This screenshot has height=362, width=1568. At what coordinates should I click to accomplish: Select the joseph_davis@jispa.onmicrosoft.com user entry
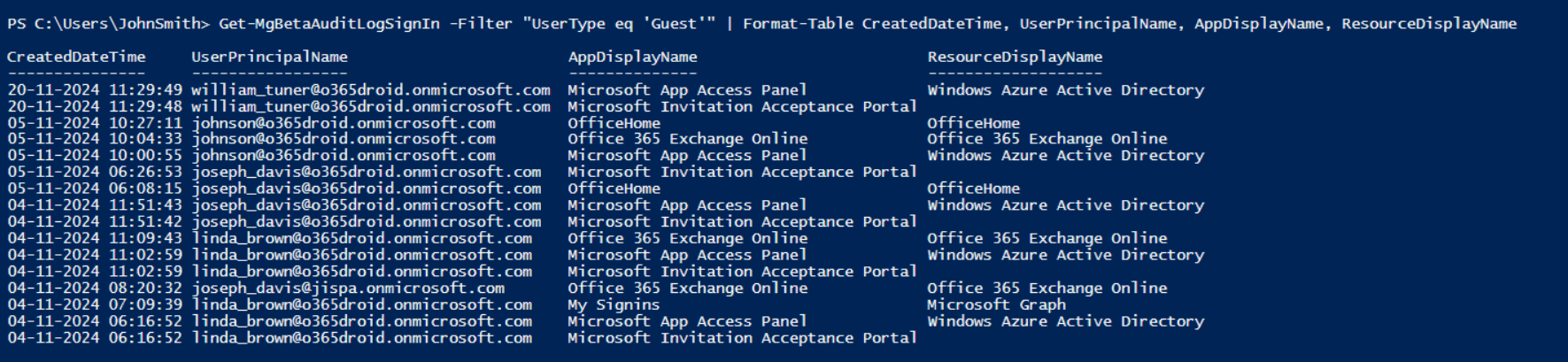348,289
